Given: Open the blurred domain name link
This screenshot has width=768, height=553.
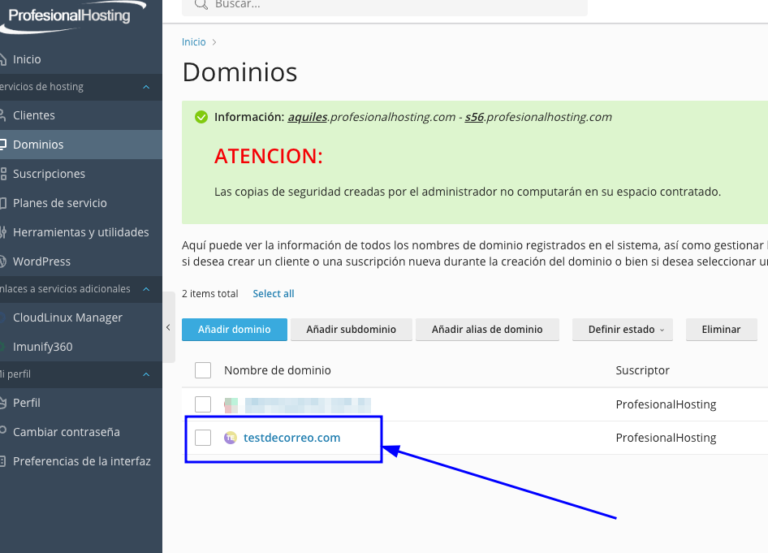Looking at the screenshot, I should click(308, 405).
